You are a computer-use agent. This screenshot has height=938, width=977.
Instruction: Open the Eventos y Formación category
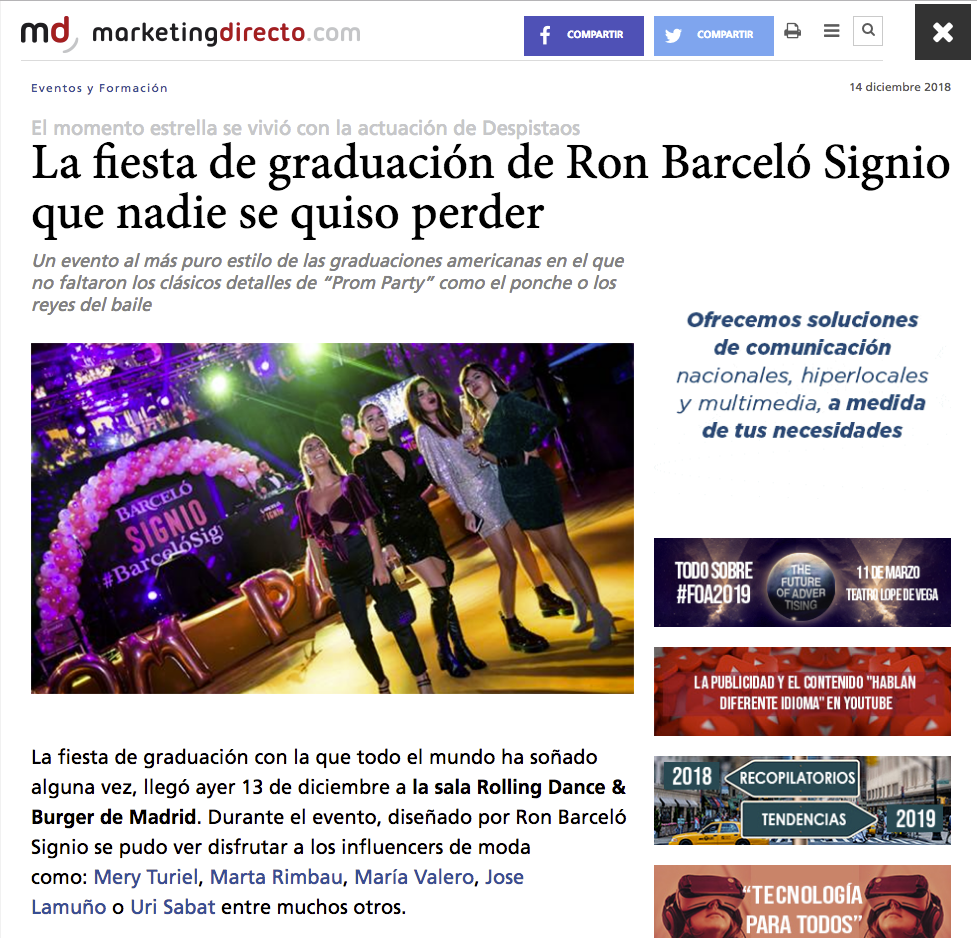point(99,88)
